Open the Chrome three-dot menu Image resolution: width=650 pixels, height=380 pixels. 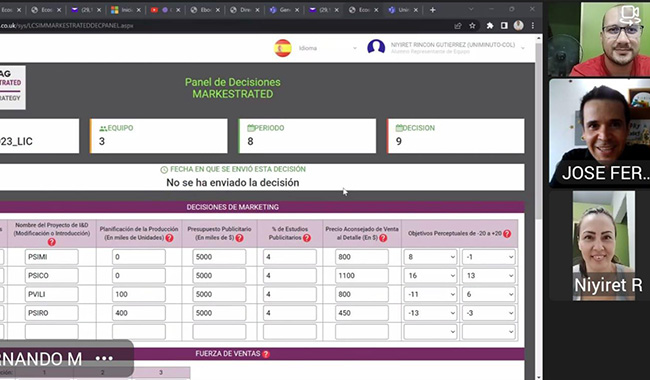coord(533,26)
